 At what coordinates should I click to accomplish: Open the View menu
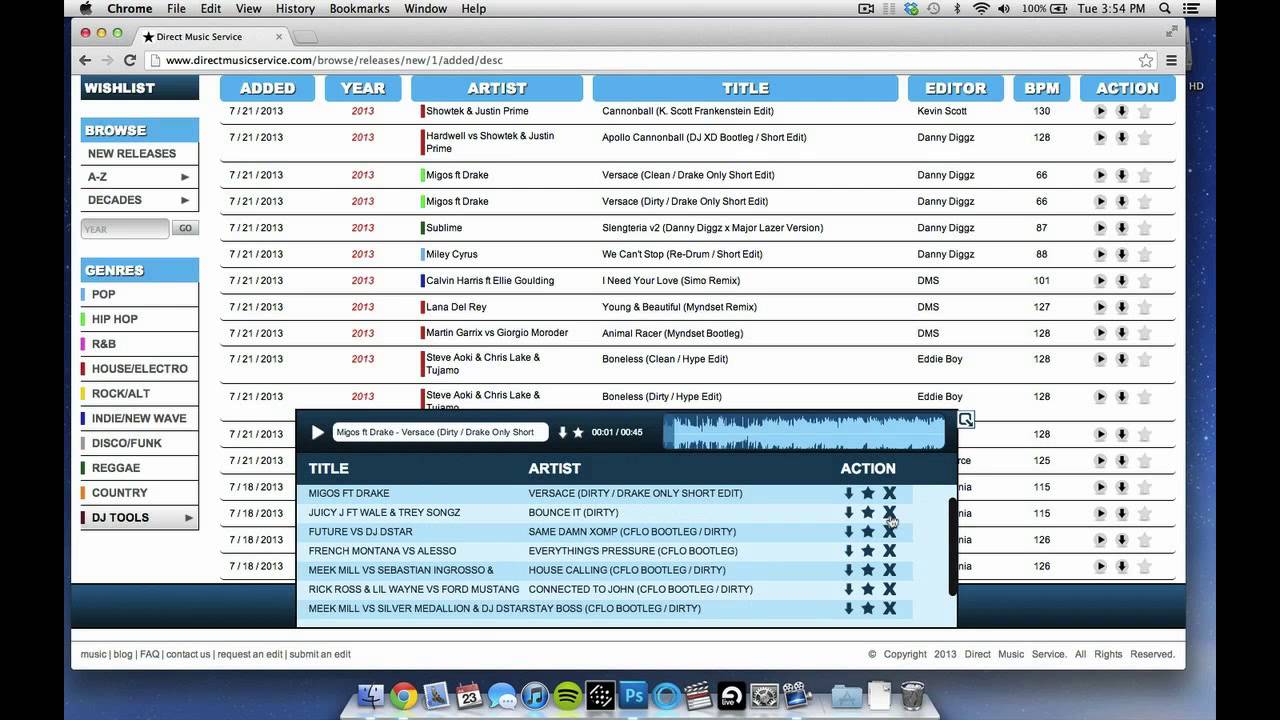click(248, 9)
